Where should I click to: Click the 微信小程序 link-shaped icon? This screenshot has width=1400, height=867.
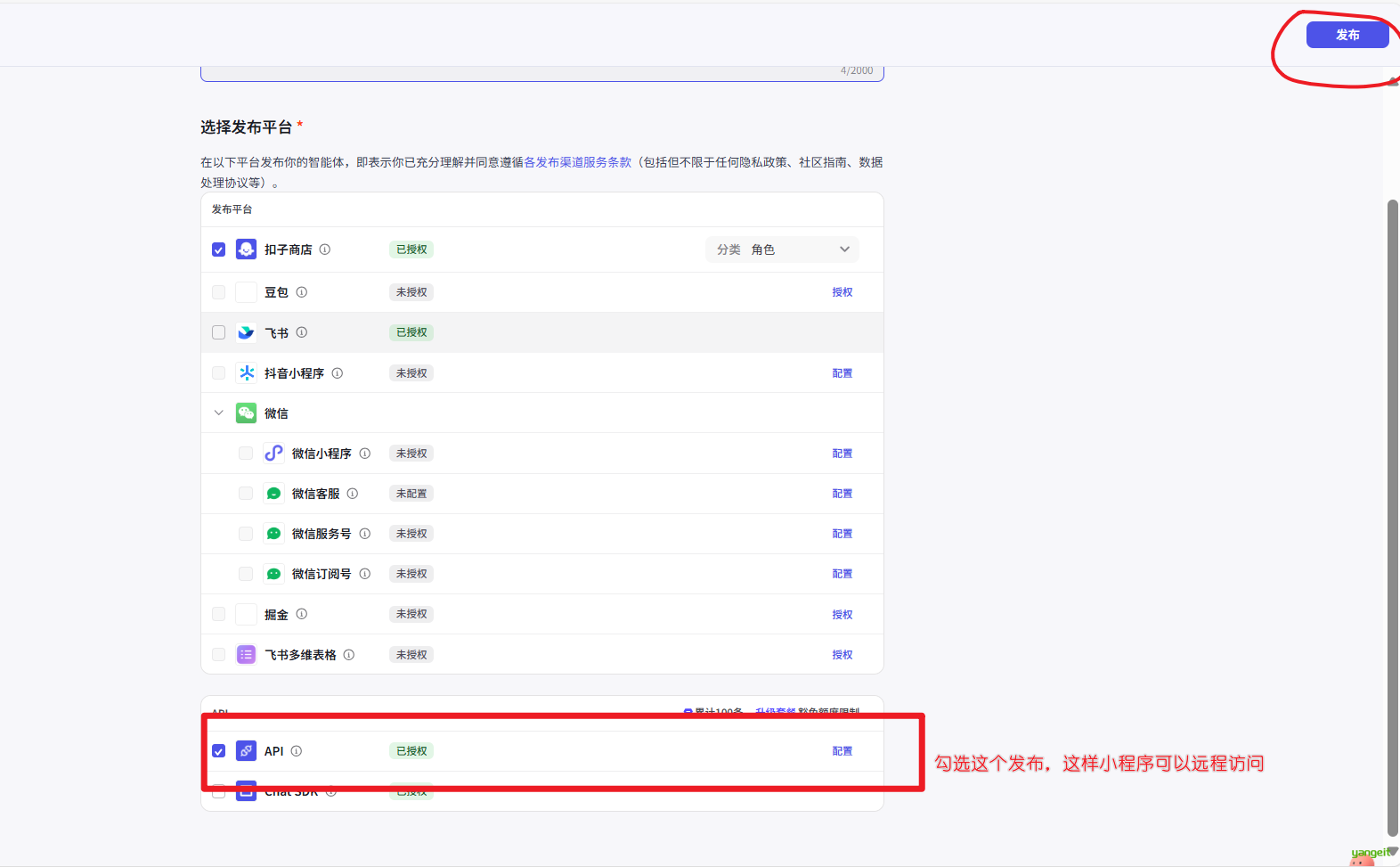[x=273, y=454]
